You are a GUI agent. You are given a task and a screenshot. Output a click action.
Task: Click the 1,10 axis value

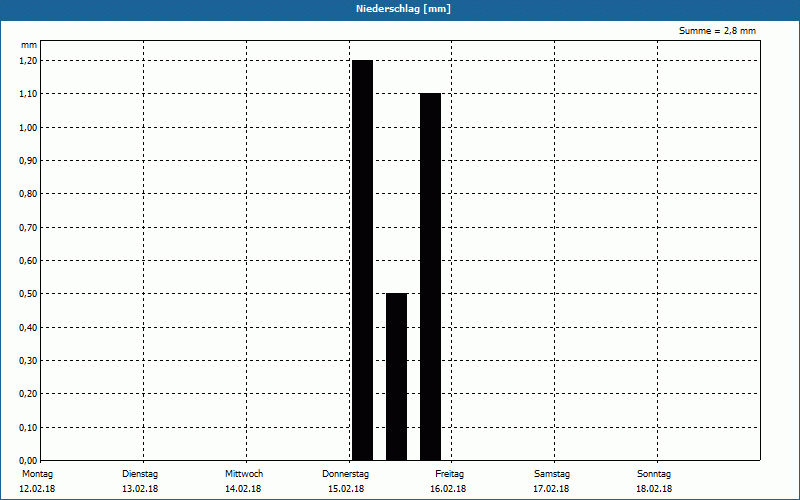click(x=28, y=94)
